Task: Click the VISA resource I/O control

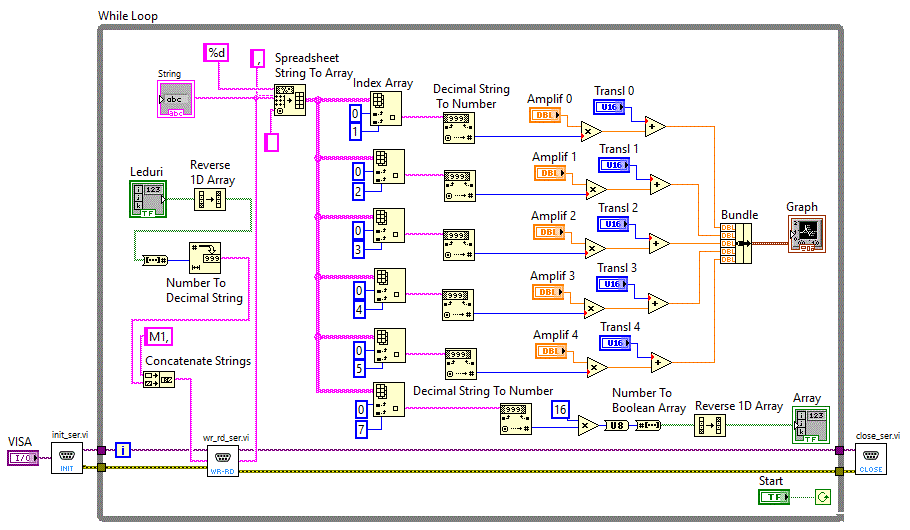Action: pos(22,458)
